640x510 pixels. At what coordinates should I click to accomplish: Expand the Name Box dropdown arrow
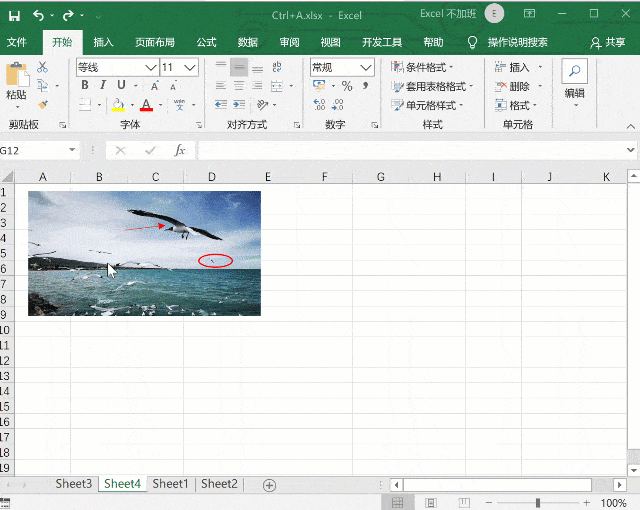(x=72, y=150)
